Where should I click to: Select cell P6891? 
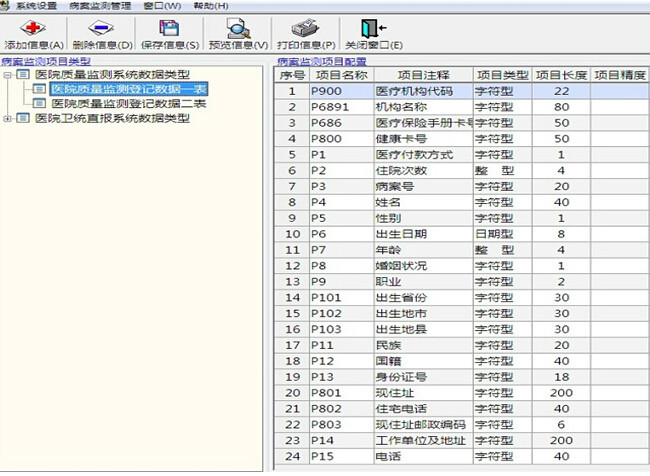click(342, 107)
